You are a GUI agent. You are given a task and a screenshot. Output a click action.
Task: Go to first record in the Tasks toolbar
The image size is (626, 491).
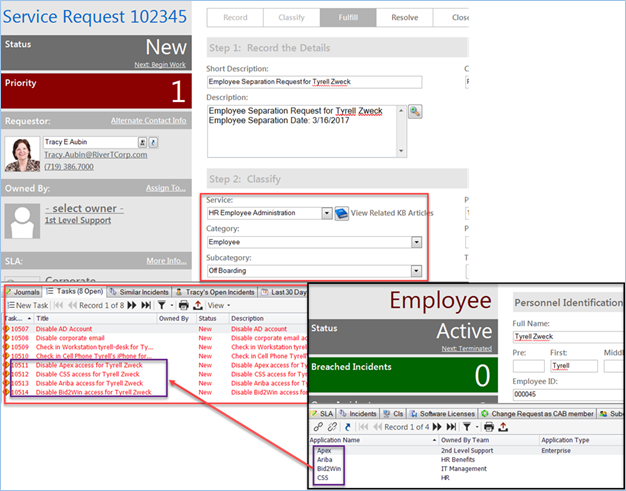pyautogui.click(x=58, y=305)
